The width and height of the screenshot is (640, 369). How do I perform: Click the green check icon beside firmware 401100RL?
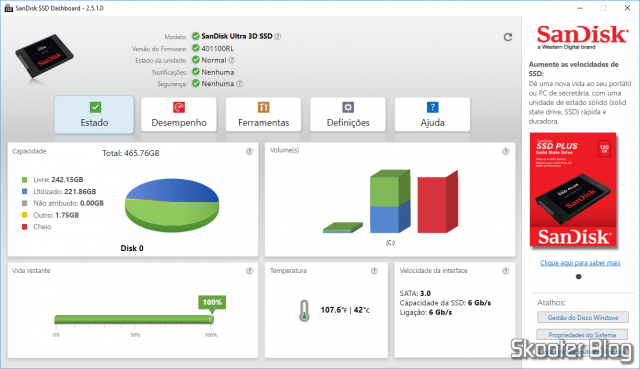coord(196,48)
